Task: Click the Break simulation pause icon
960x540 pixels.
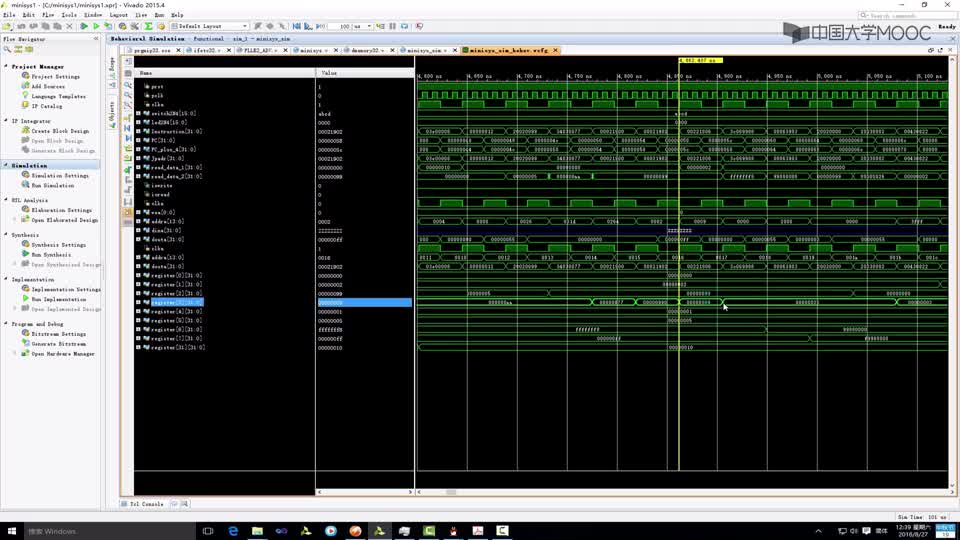Action: (392, 26)
